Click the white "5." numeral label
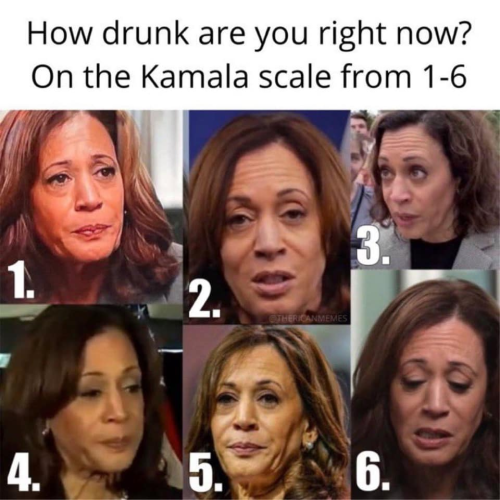Screen dimensions: 500x500 (x=206, y=475)
